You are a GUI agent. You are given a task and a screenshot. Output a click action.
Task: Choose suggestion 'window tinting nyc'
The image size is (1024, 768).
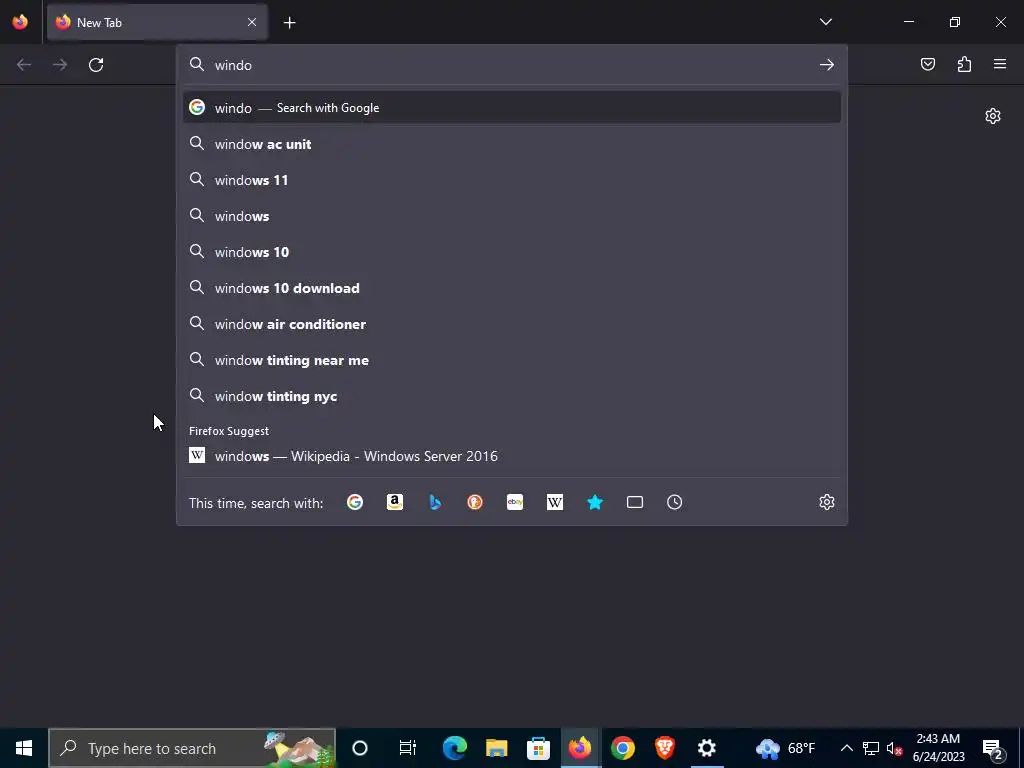coord(512,396)
